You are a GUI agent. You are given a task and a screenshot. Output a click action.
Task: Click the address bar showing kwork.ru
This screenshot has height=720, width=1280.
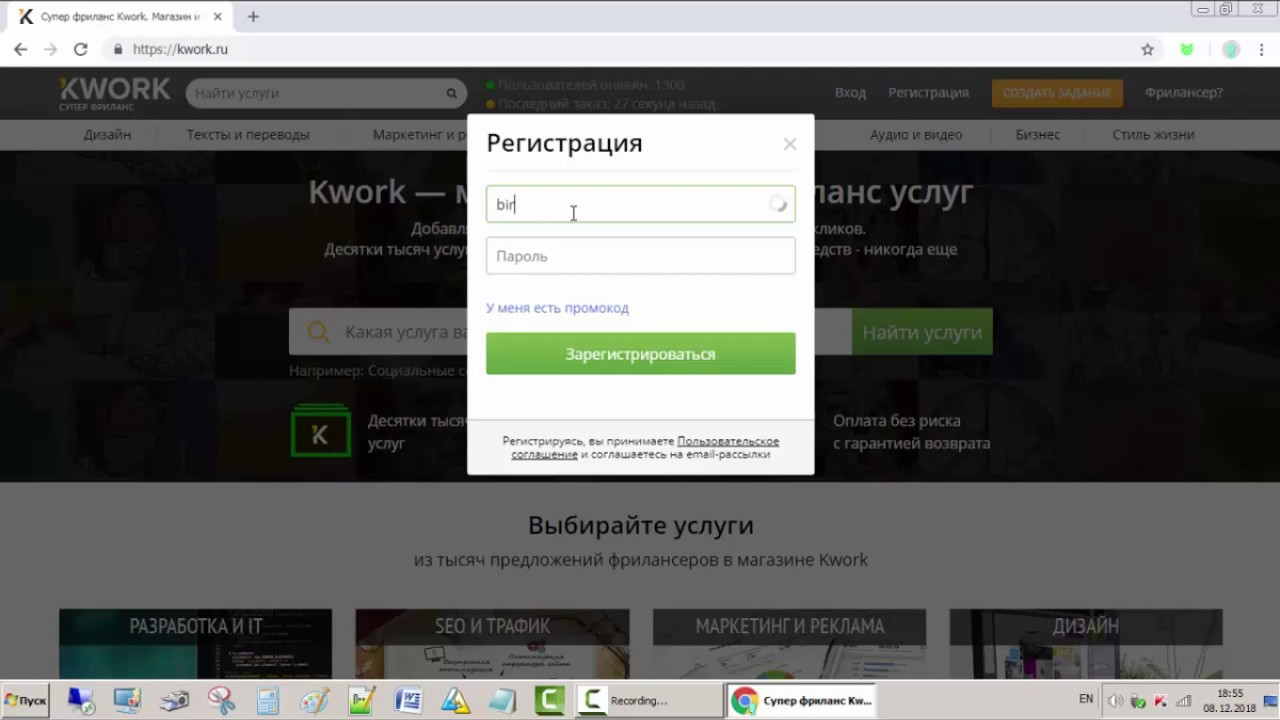click(620, 49)
